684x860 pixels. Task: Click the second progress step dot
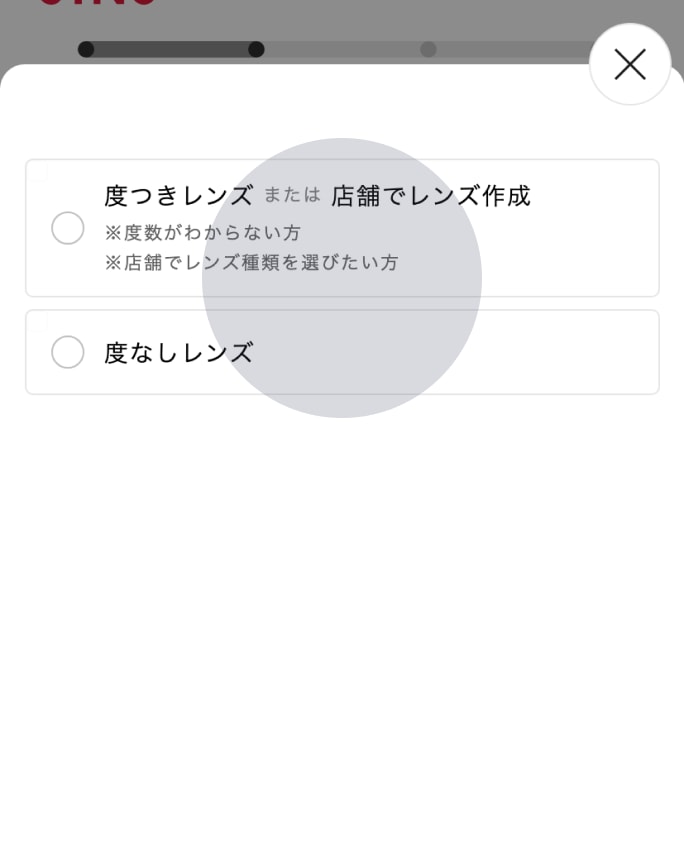click(x=256, y=49)
